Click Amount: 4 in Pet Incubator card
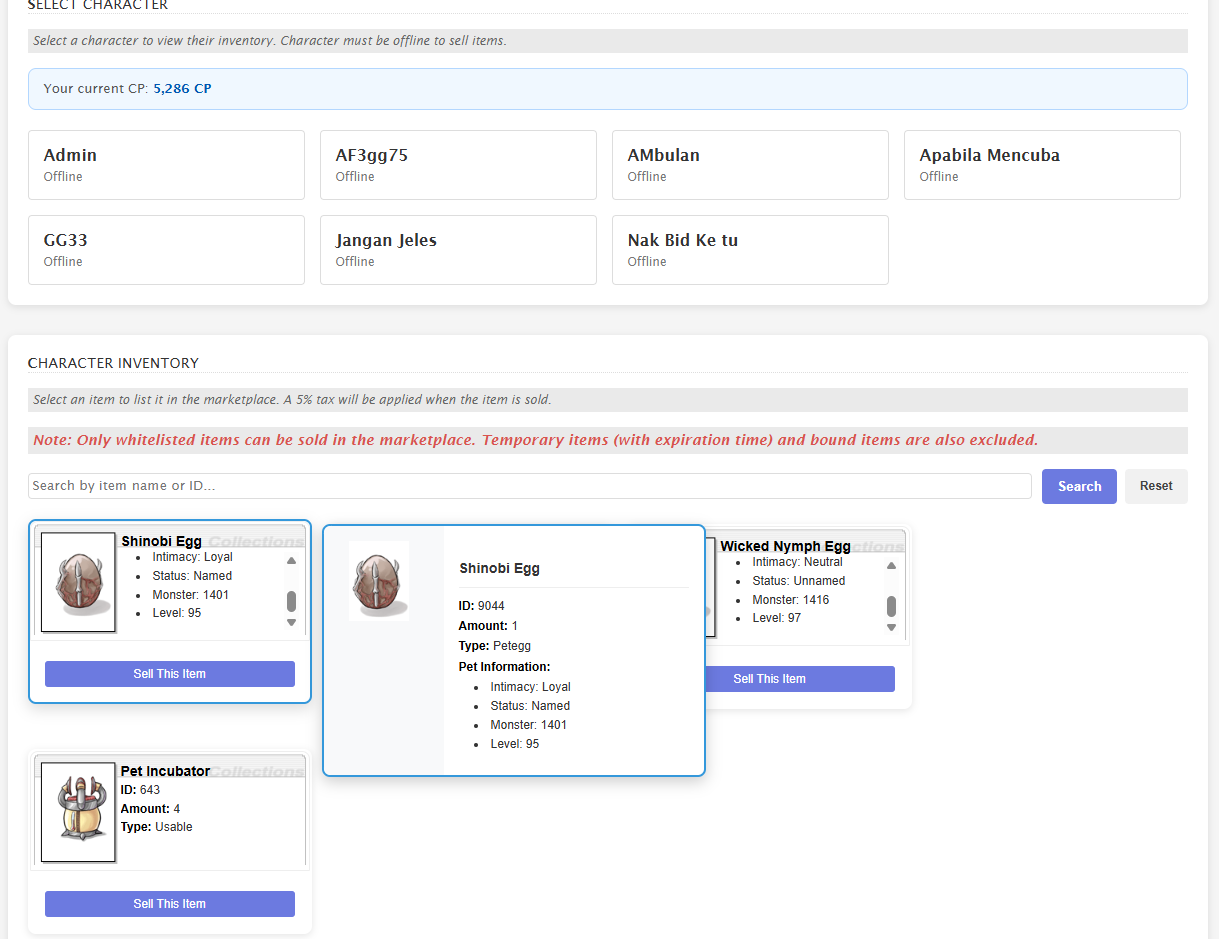Viewport: 1219px width, 939px height. 151,809
